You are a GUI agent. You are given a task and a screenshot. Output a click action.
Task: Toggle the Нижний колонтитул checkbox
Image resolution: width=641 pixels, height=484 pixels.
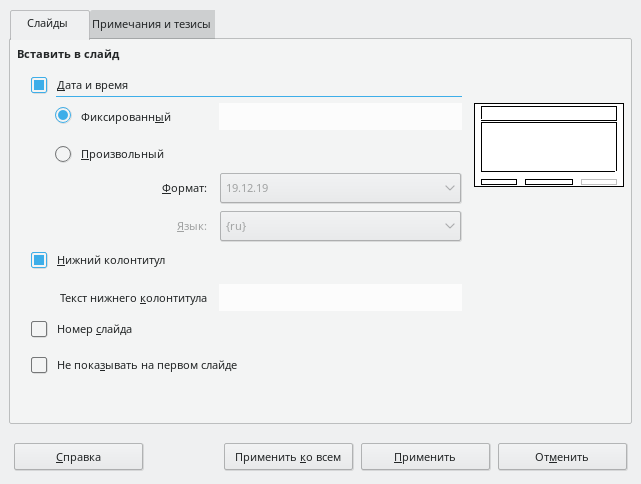(39, 260)
